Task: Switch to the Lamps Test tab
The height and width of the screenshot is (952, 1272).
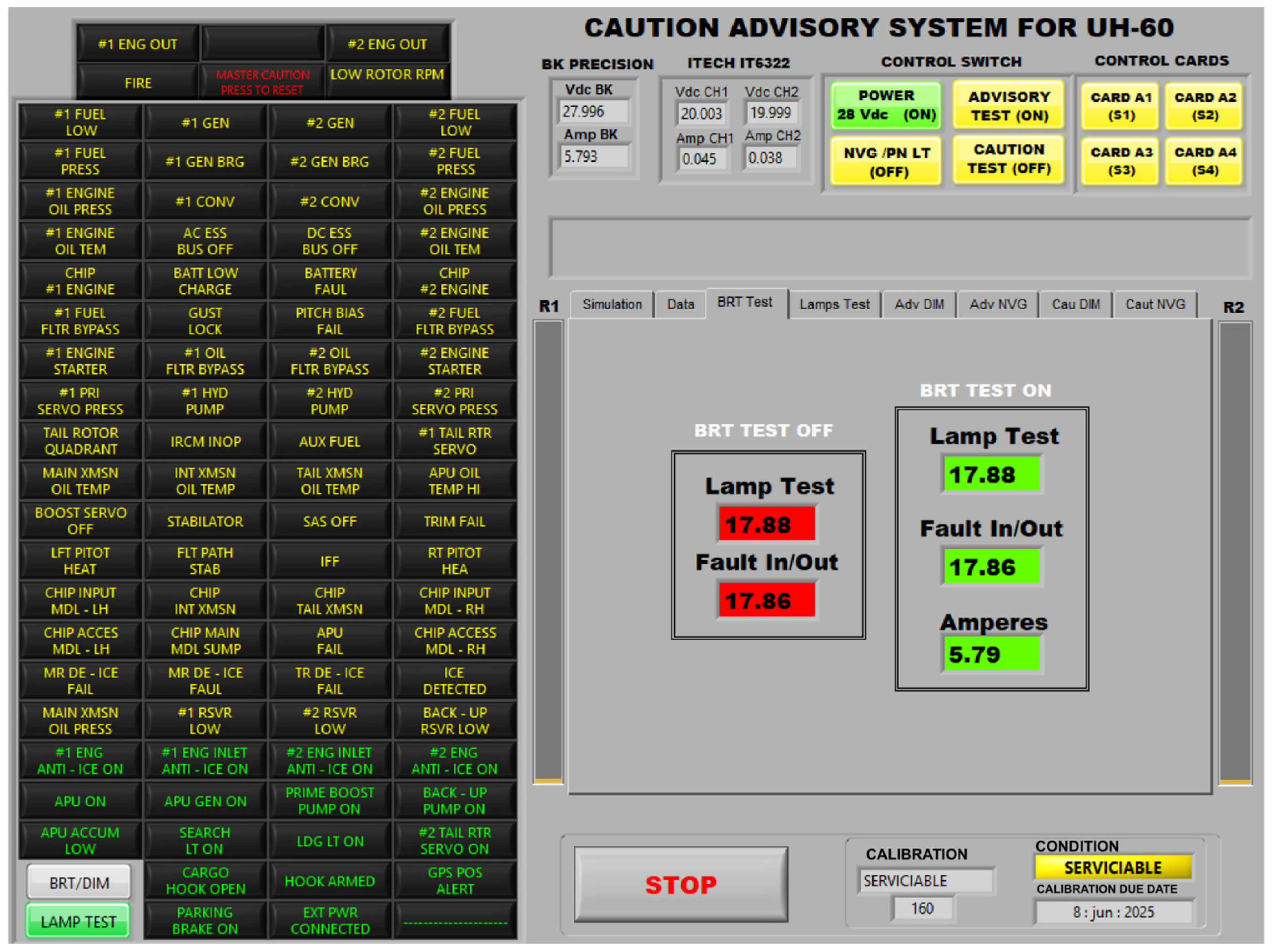Action: click(x=834, y=305)
